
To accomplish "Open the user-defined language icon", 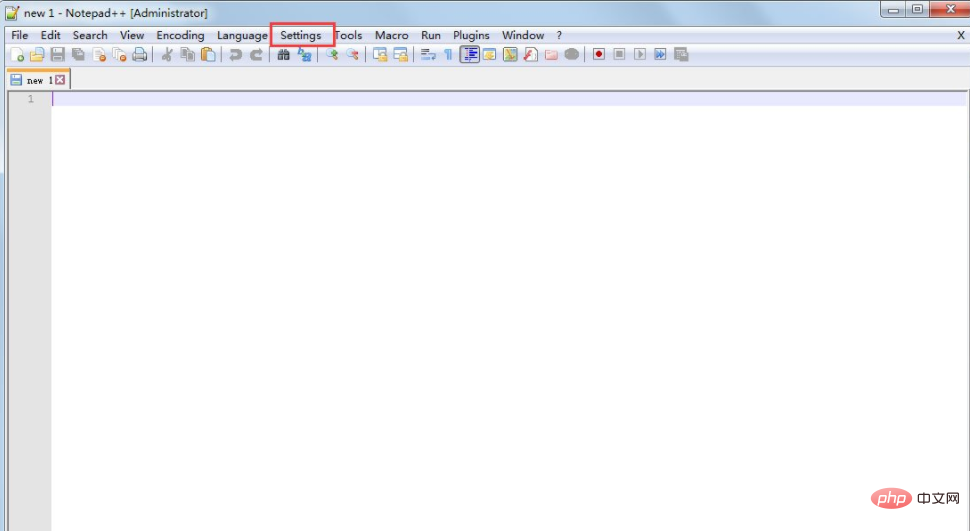I will point(489,54).
